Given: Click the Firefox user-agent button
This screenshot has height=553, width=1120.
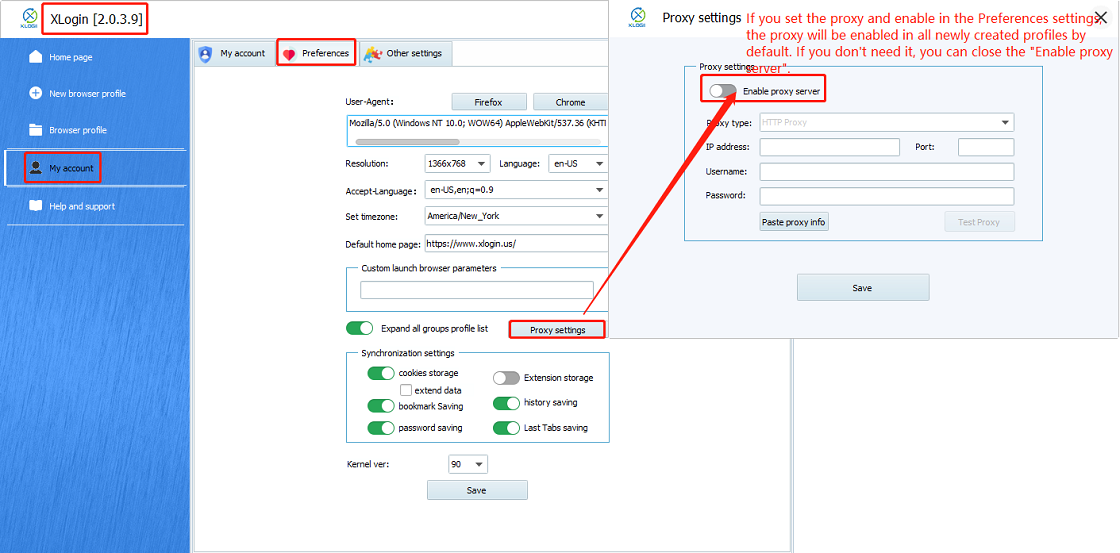Looking at the screenshot, I should (489, 102).
